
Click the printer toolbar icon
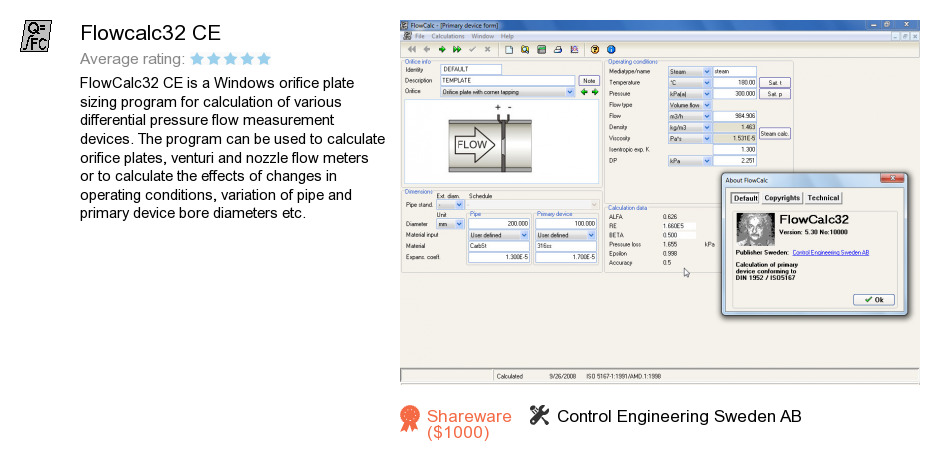click(x=558, y=50)
